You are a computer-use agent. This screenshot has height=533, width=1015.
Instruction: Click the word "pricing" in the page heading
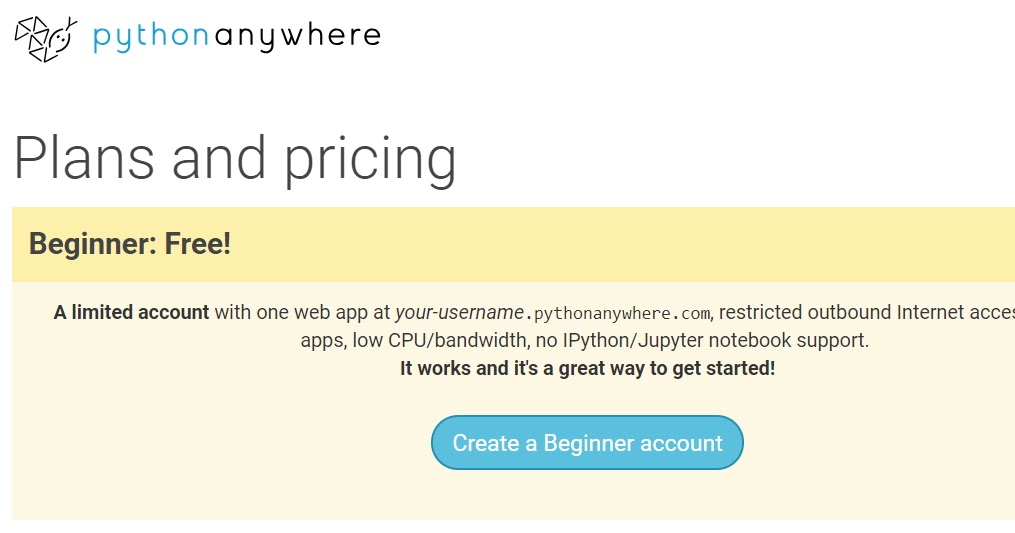pyautogui.click(x=370, y=160)
